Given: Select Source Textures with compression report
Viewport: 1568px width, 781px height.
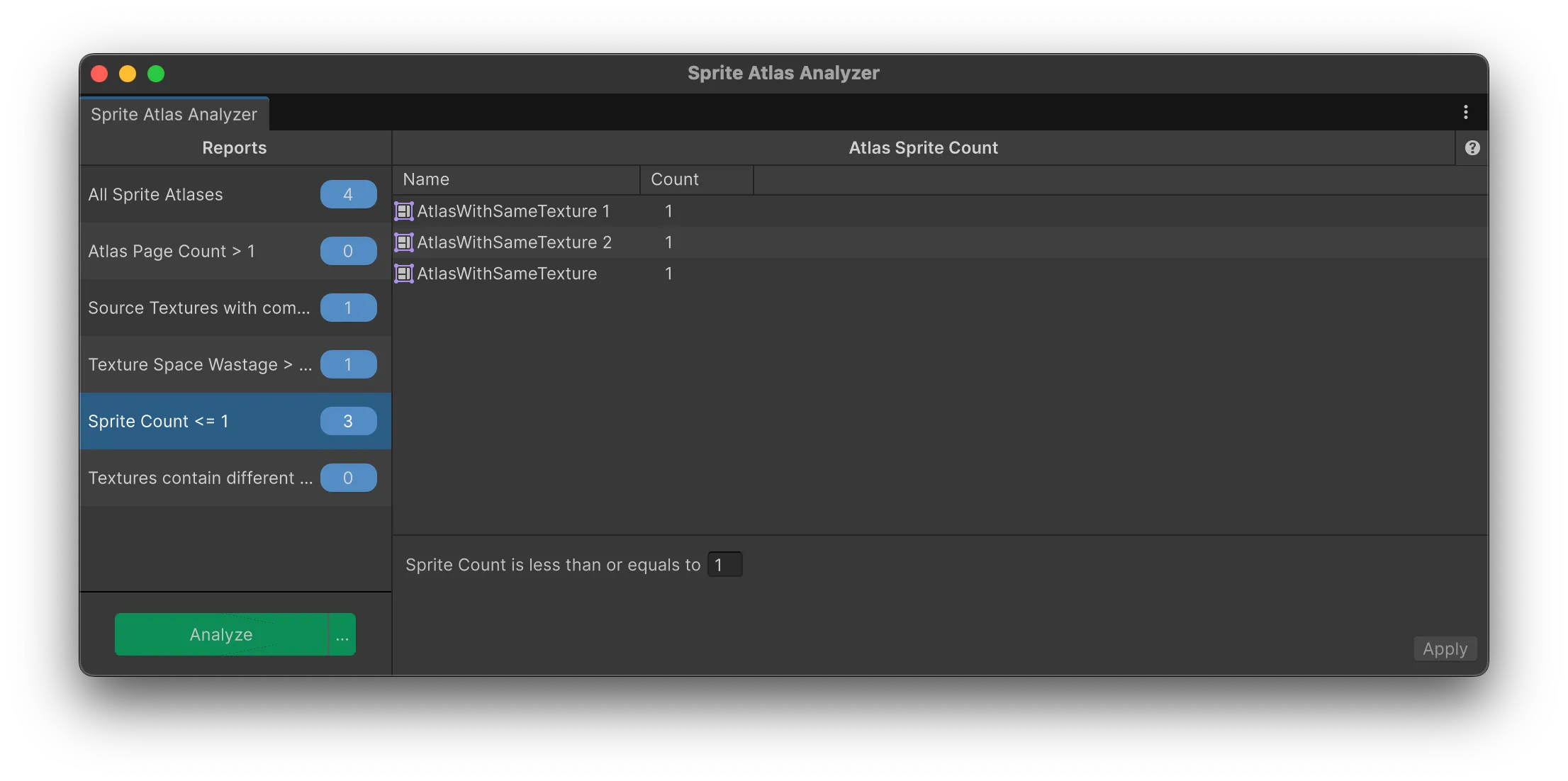Looking at the screenshot, I should tap(198, 308).
